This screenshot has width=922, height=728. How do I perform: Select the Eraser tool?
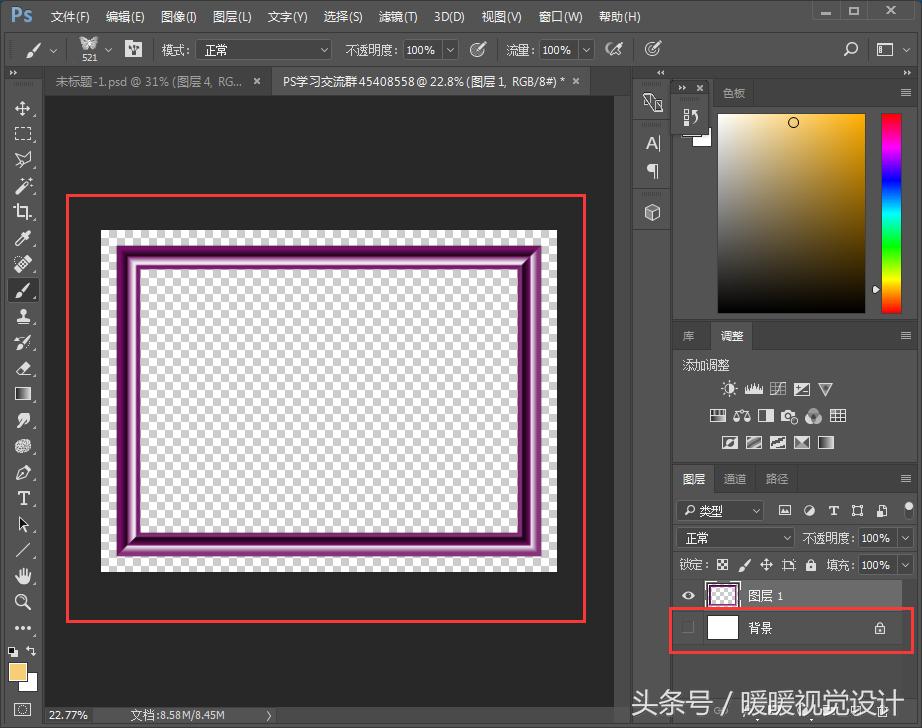pos(22,368)
